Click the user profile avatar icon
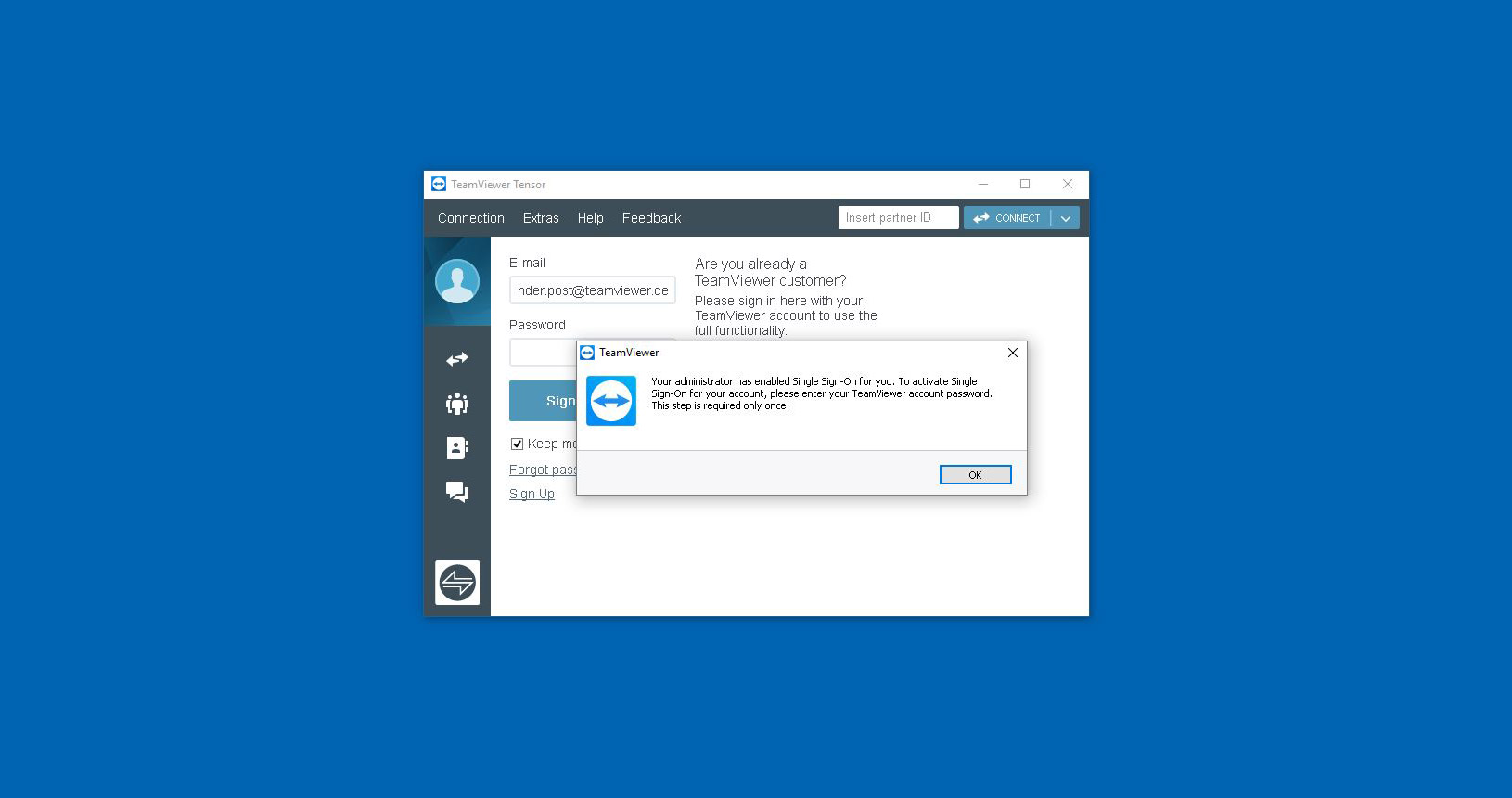1512x798 pixels. [457, 281]
